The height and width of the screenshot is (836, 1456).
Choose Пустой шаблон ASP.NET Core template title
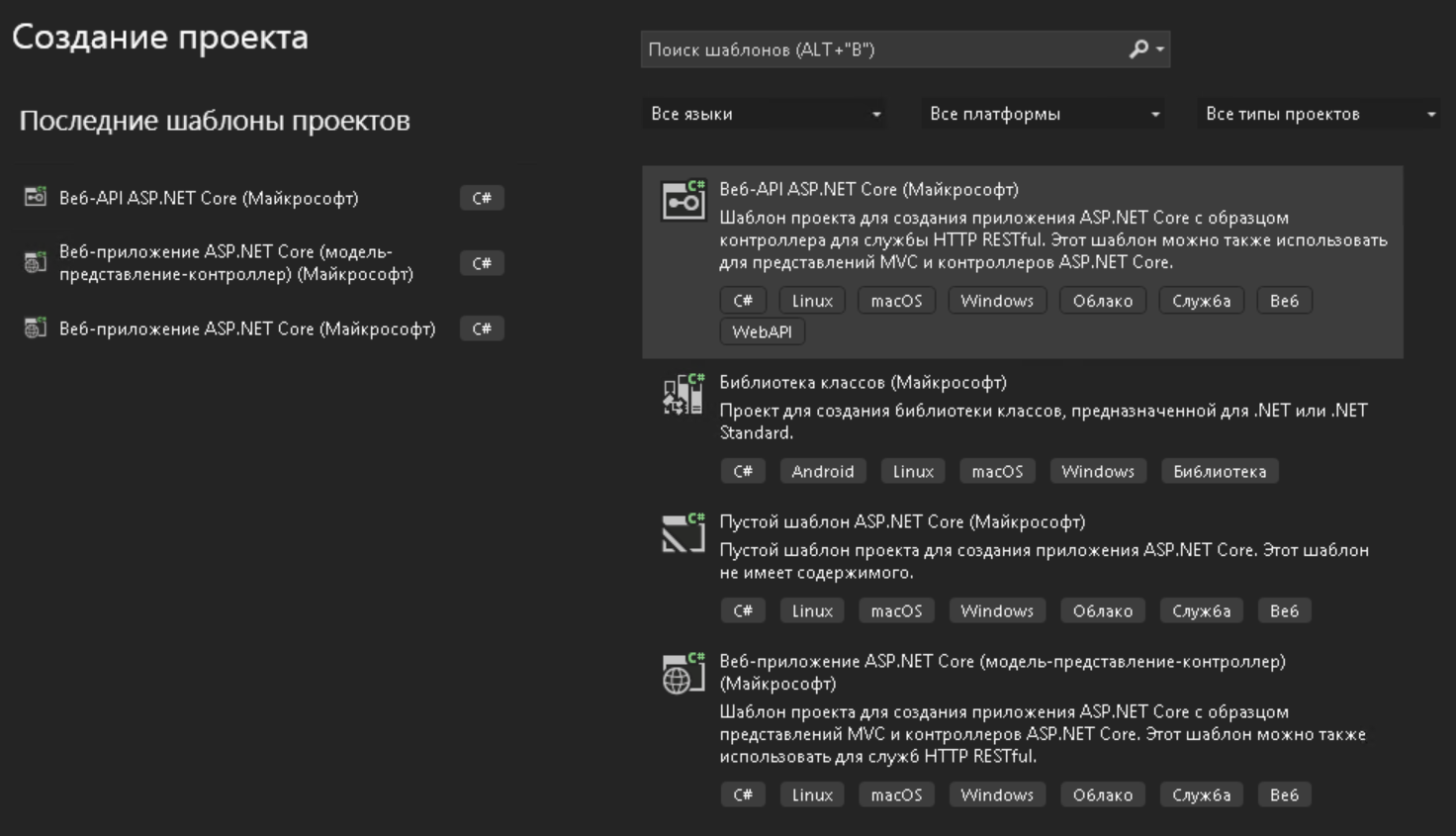coord(901,521)
